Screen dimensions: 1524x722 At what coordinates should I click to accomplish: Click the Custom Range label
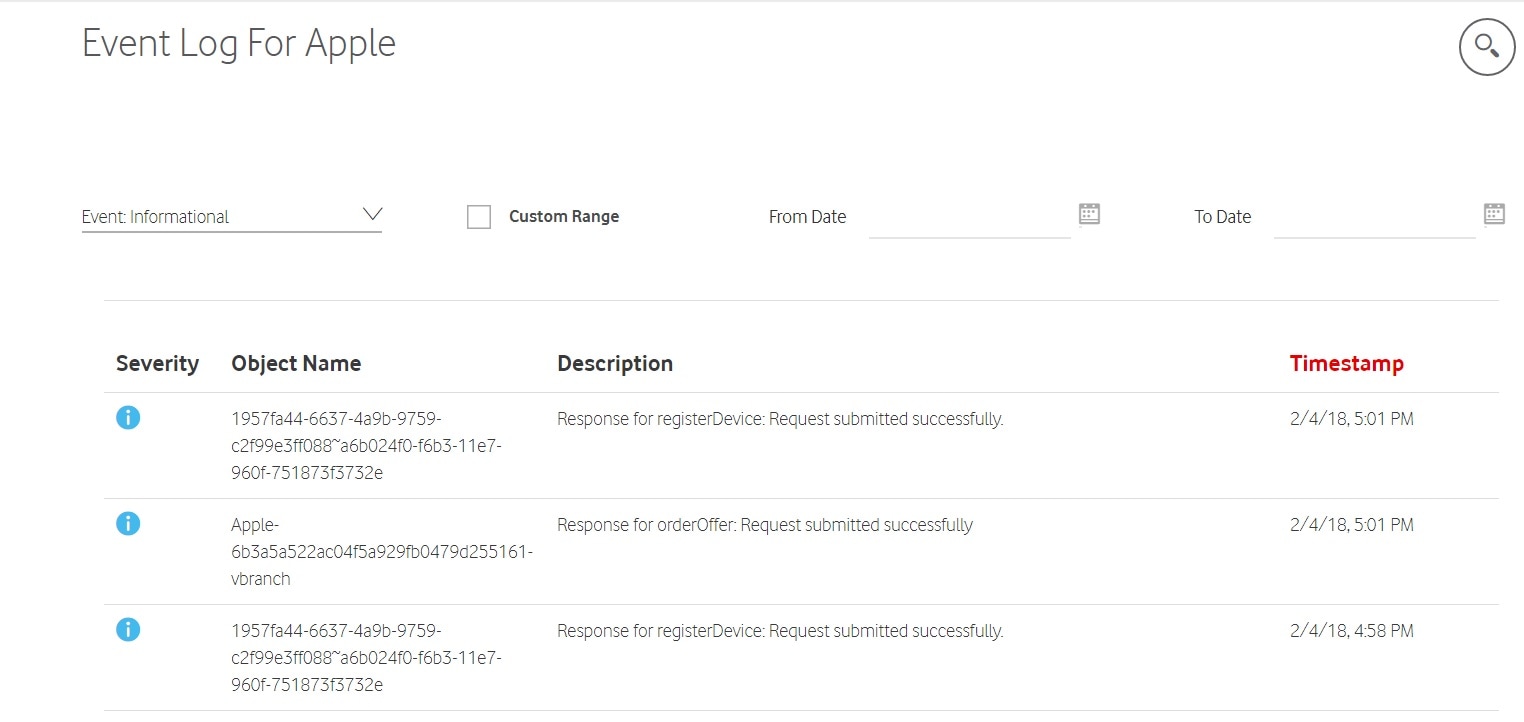564,217
